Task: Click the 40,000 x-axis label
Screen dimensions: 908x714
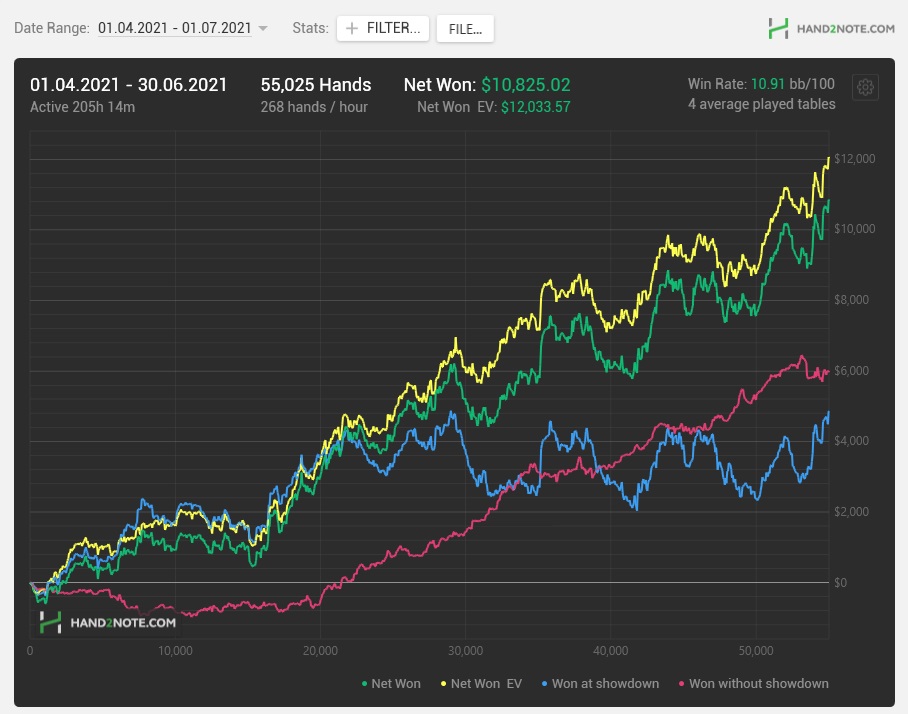Action: point(610,651)
